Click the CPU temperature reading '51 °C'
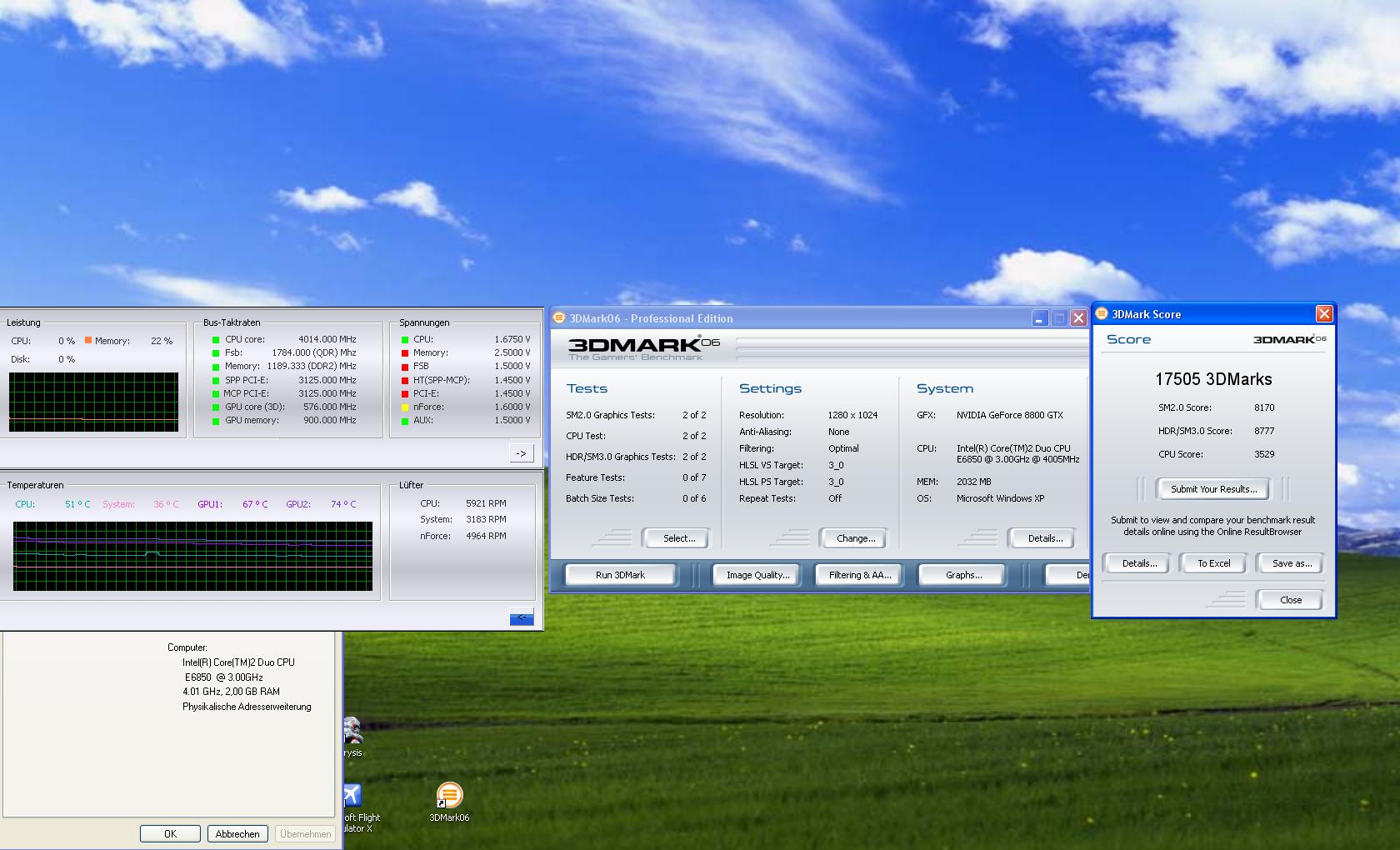The image size is (1400, 850). pyautogui.click(x=77, y=504)
